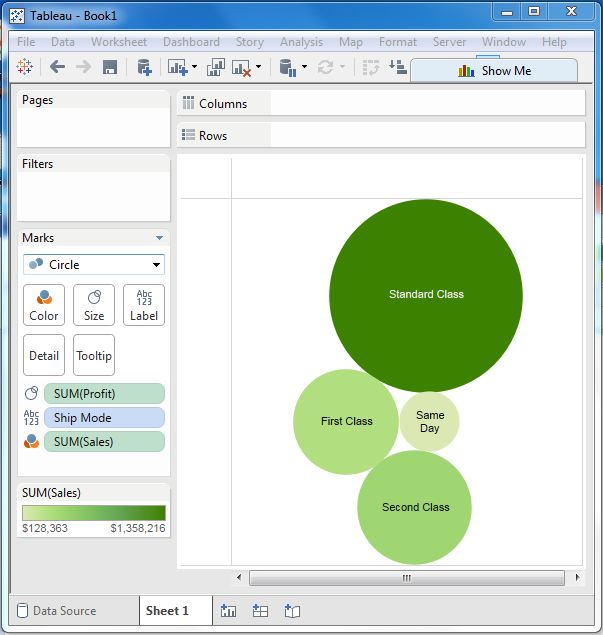Open the clear sheet dropdown arrow
This screenshot has width=603, height=635.
coord(258,68)
